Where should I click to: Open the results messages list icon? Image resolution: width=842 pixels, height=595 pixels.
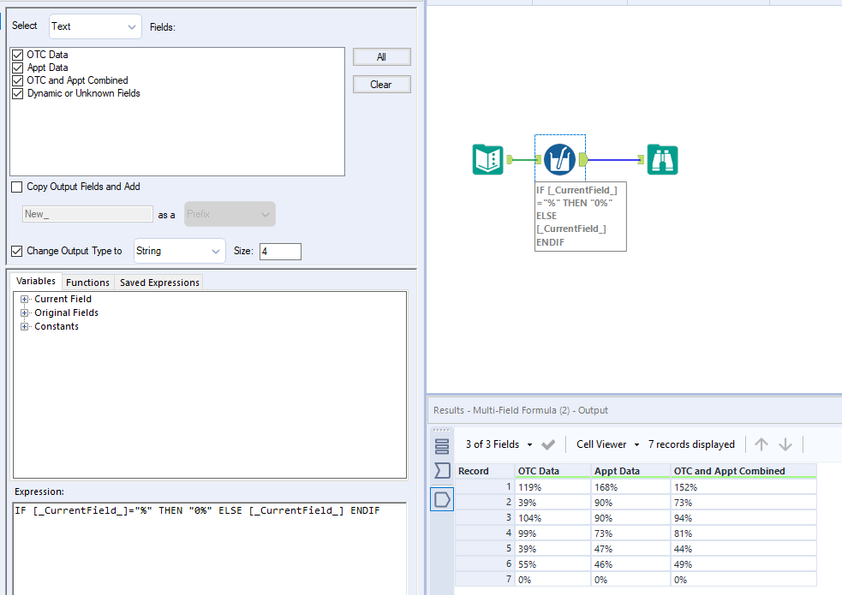442,446
